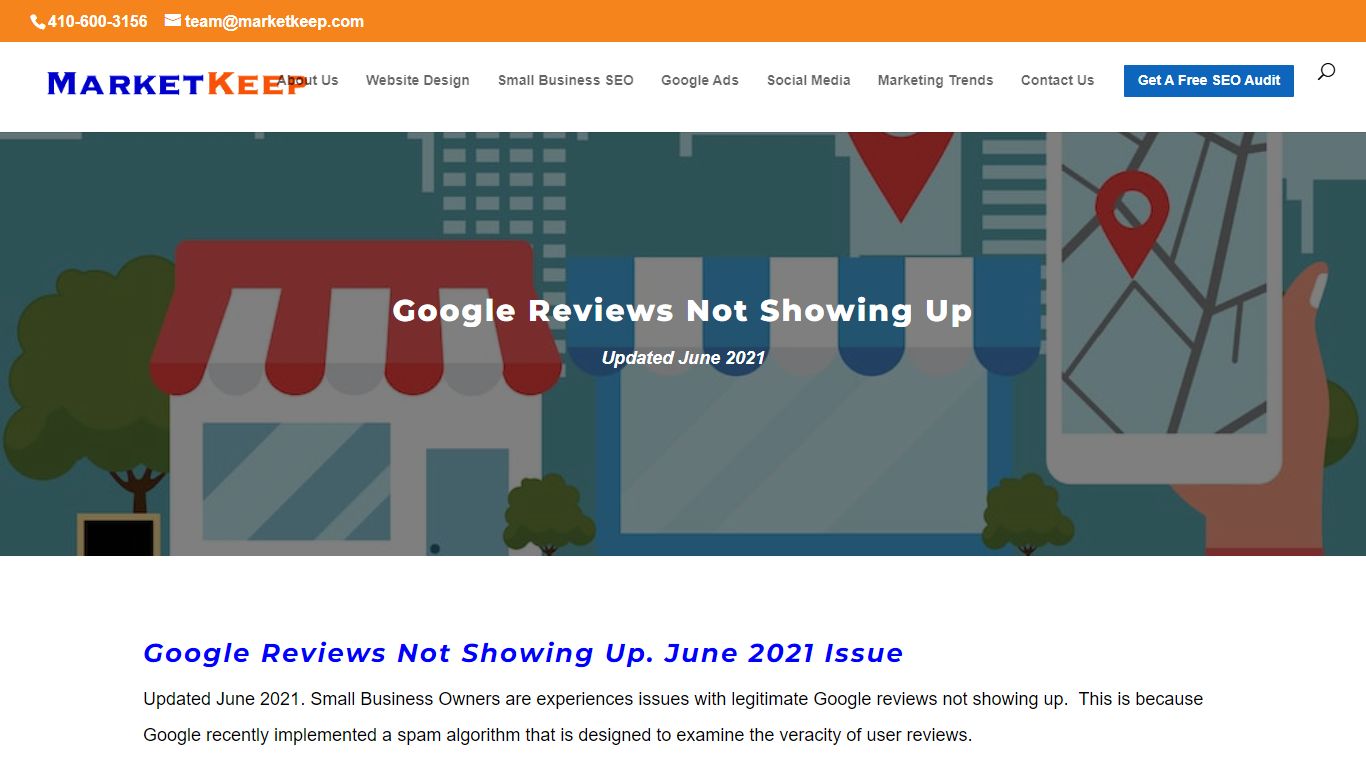Open the About Us menu item
Image resolution: width=1366 pixels, height=768 pixels.
tap(308, 80)
